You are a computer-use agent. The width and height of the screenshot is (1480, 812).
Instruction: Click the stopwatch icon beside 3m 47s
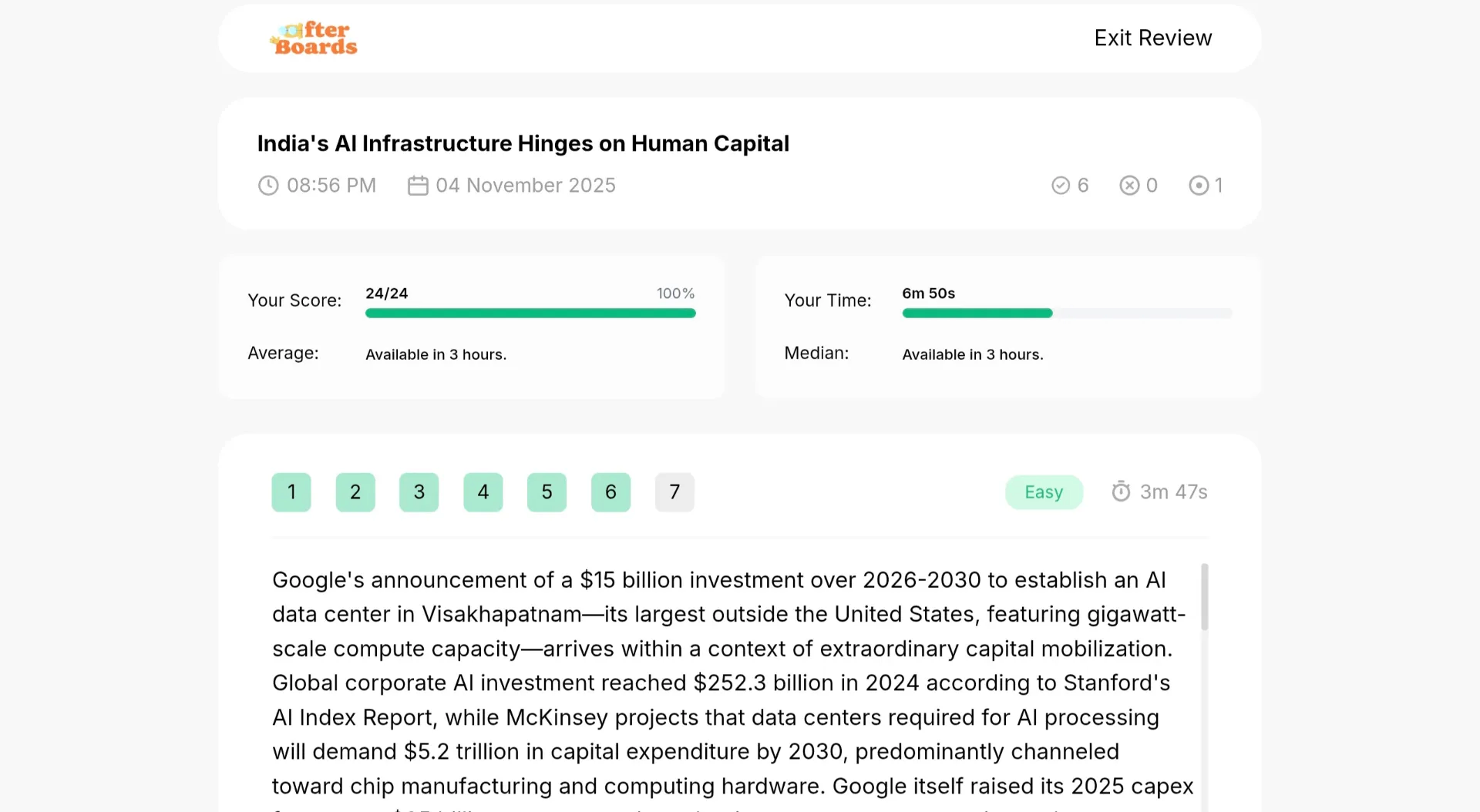point(1121,492)
